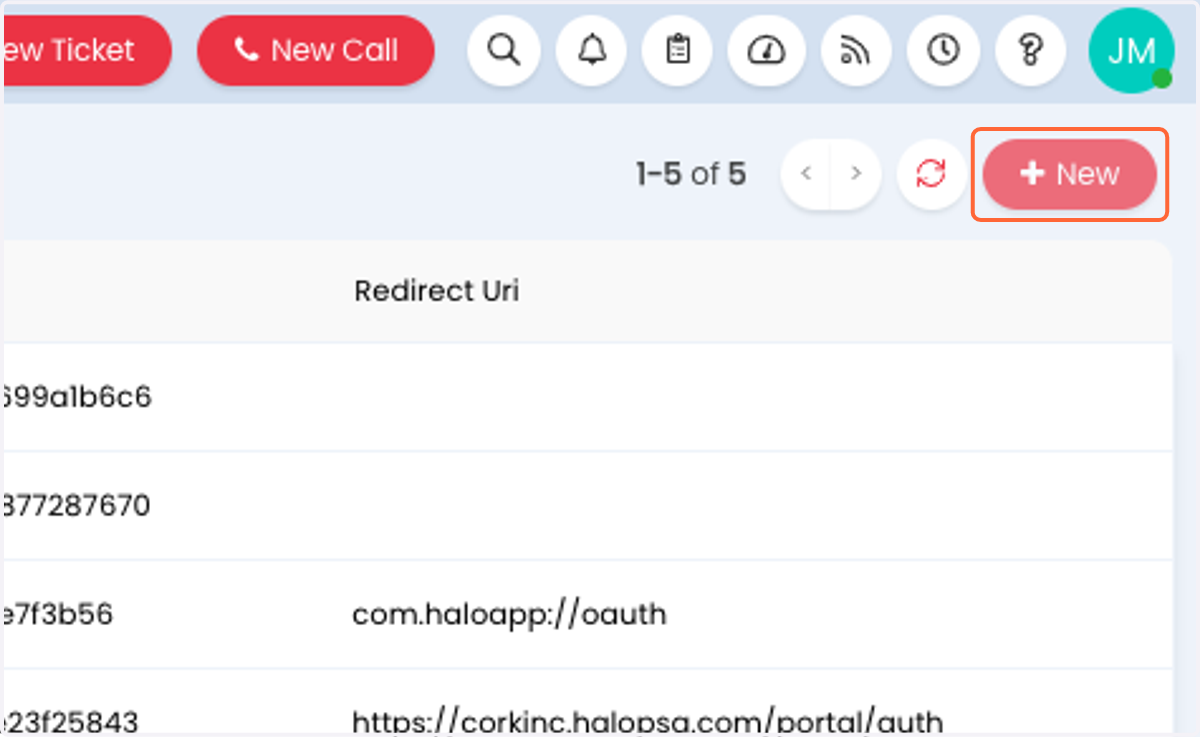This screenshot has height=737, width=1200.
Task: Sort by Redirect Uri column header
Action: click(x=437, y=291)
